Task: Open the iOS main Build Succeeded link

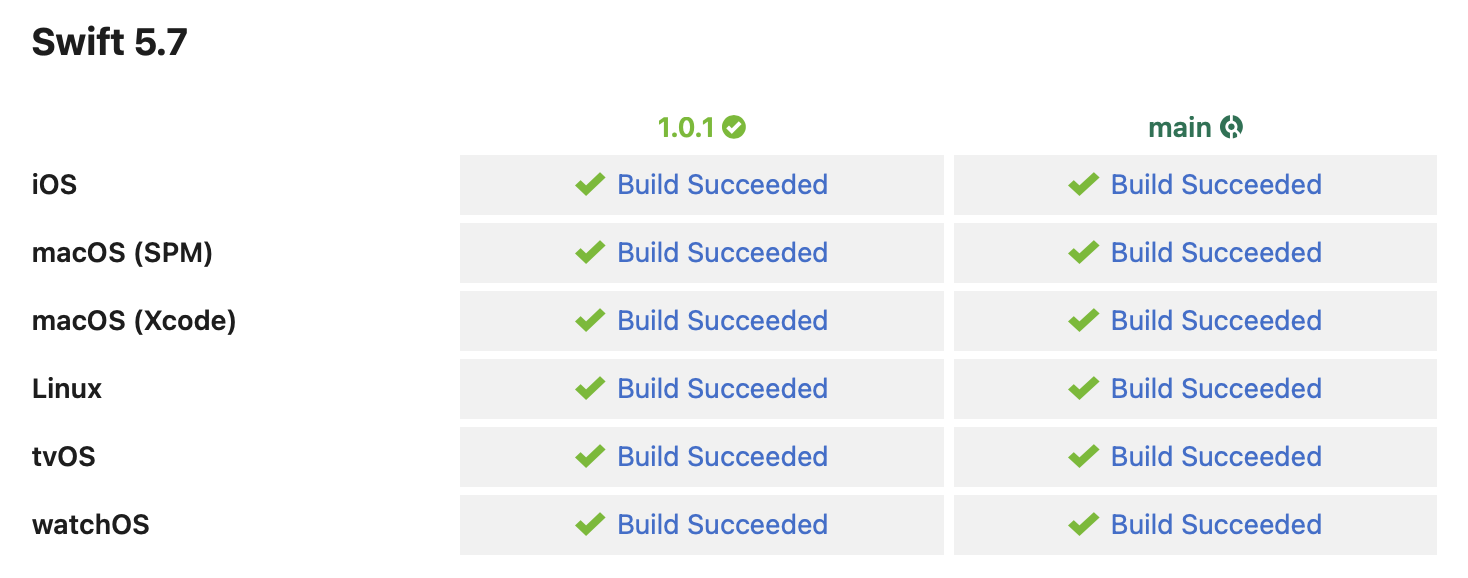Action: (1215, 184)
